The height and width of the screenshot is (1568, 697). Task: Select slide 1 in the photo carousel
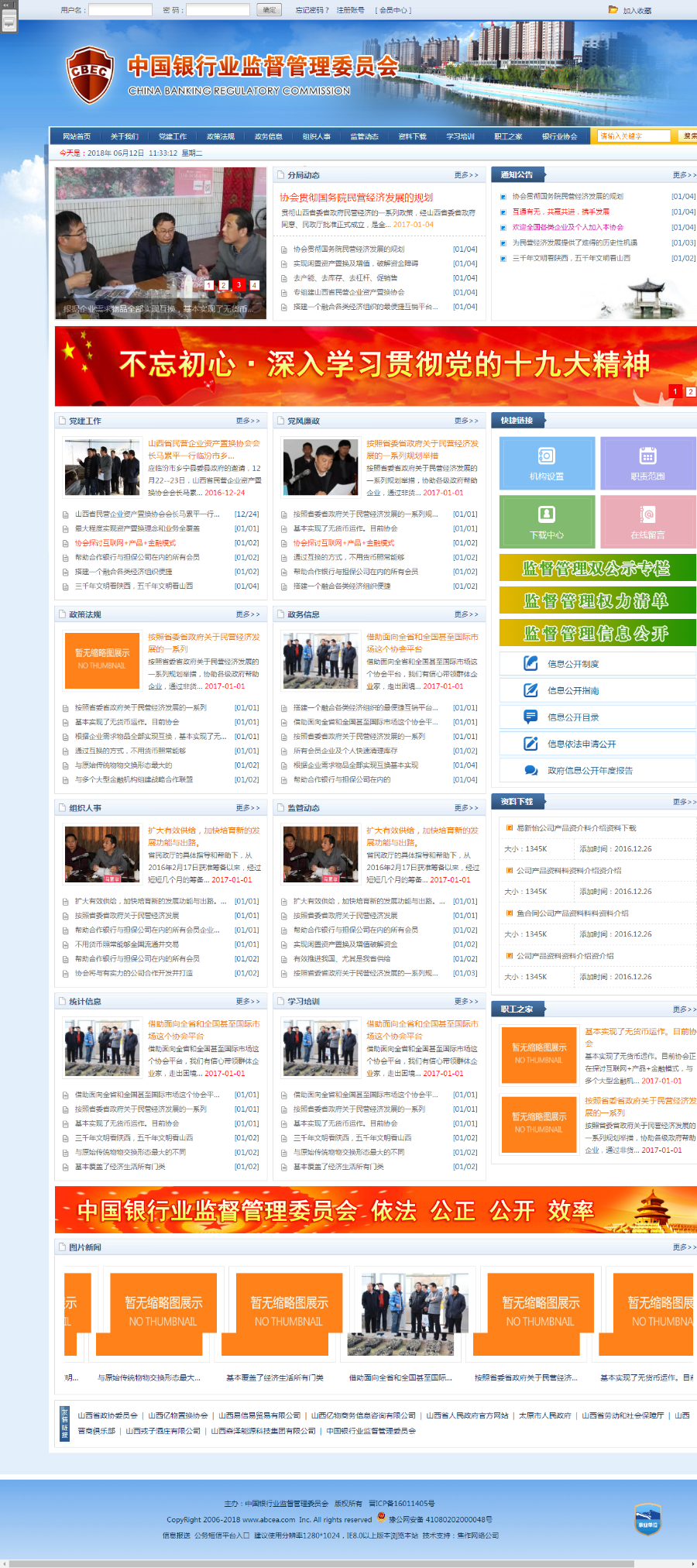click(x=208, y=285)
